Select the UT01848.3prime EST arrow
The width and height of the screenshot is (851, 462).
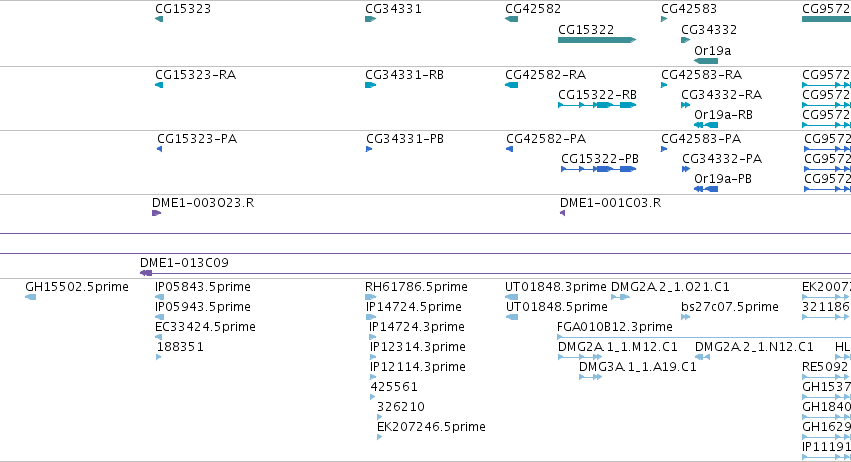coord(511,297)
